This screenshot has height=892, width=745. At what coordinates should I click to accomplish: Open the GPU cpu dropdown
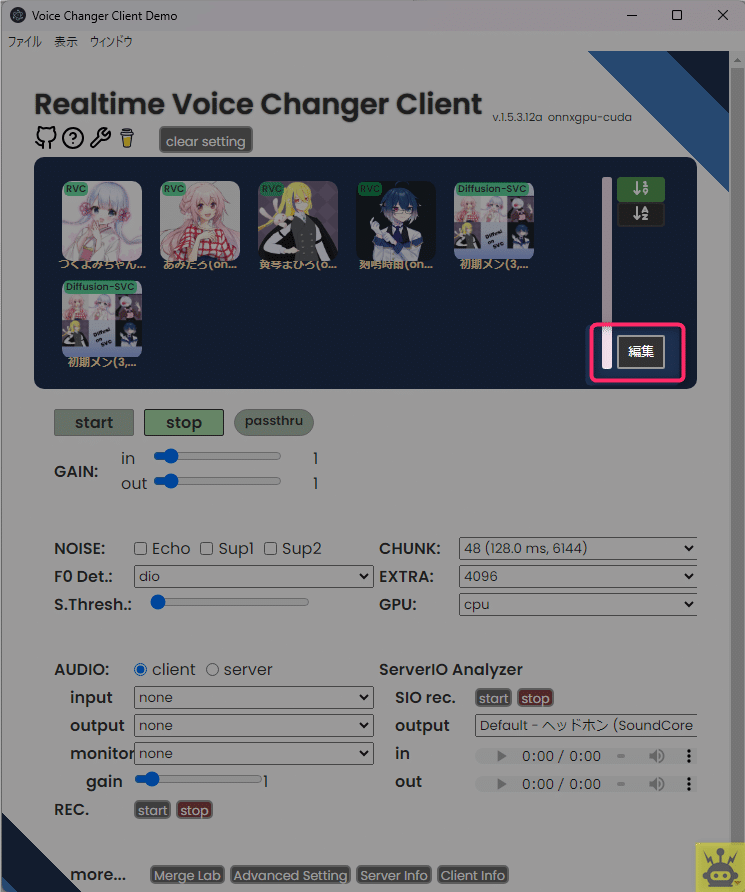(578, 604)
